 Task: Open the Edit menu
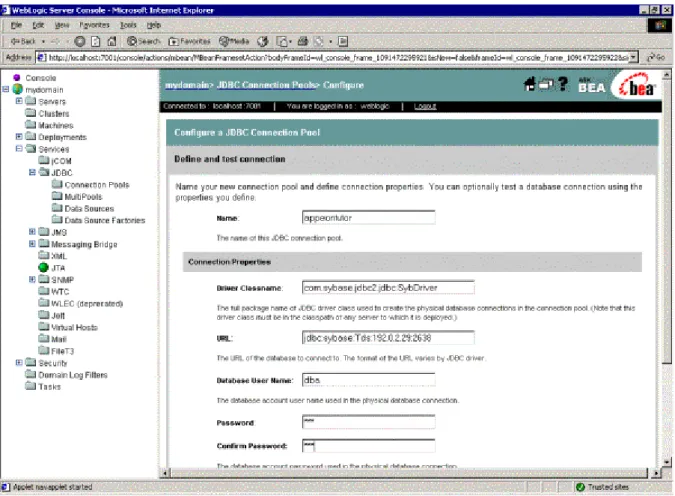(x=38, y=25)
